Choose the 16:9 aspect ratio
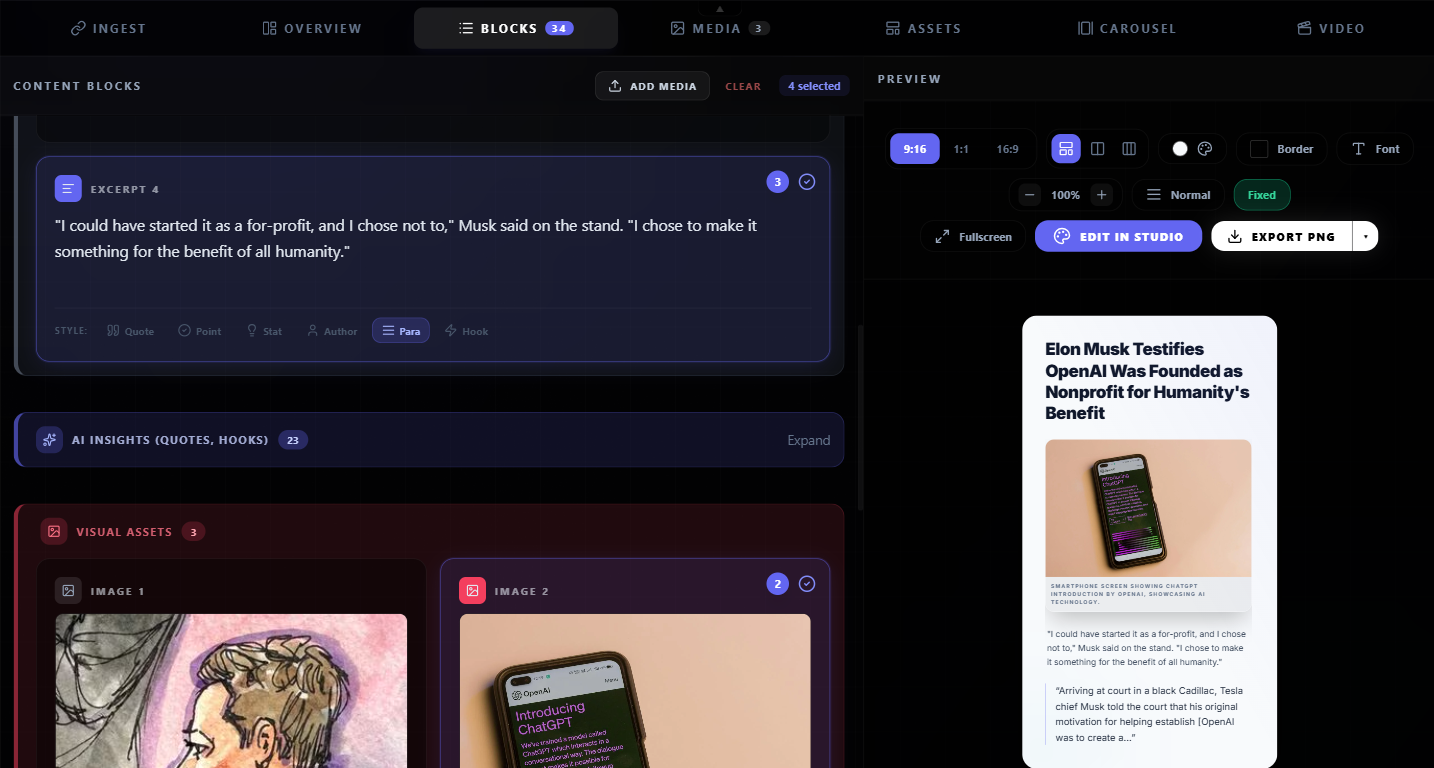The image size is (1434, 768). (1007, 149)
